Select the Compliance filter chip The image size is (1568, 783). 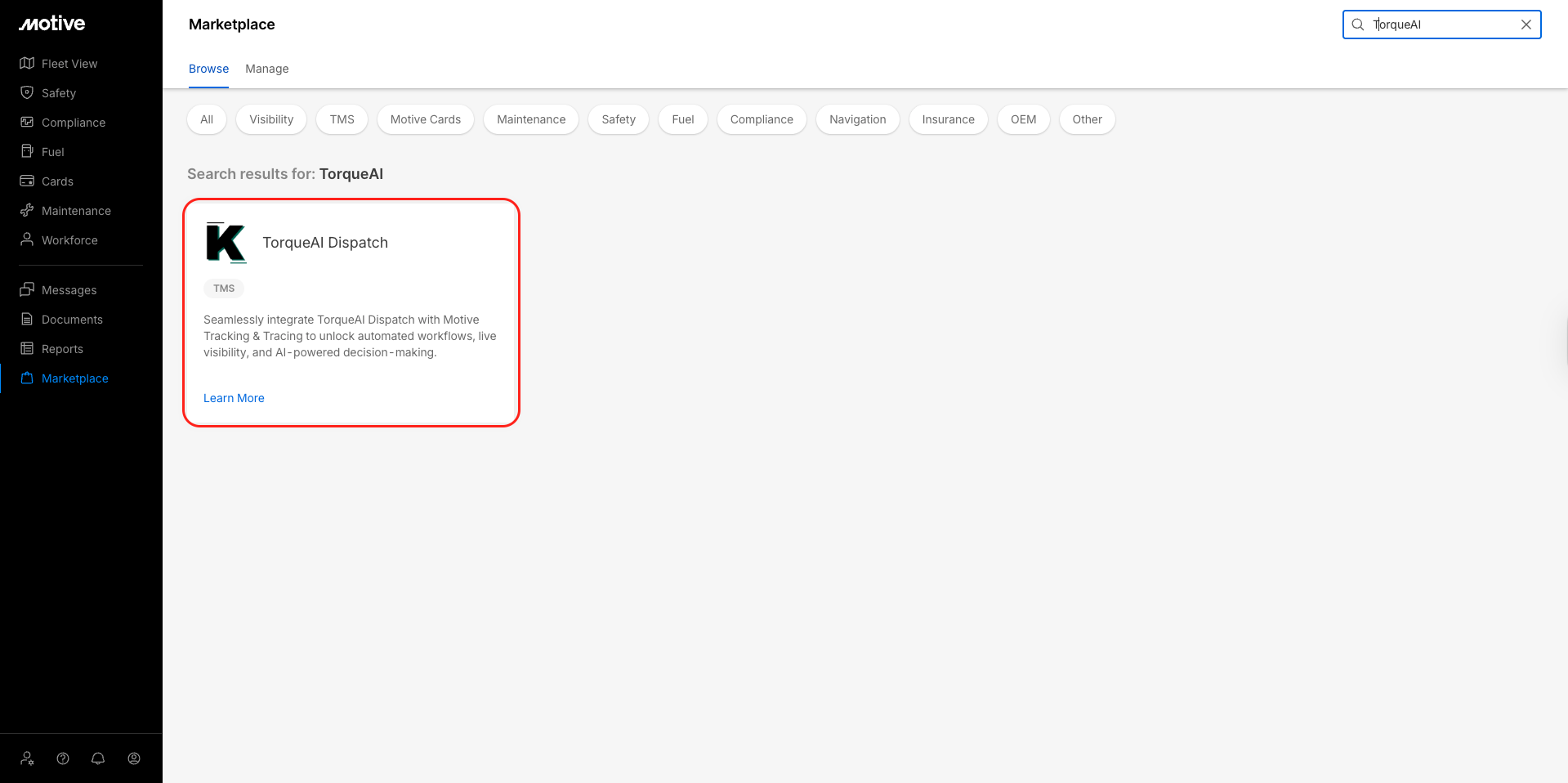762,119
